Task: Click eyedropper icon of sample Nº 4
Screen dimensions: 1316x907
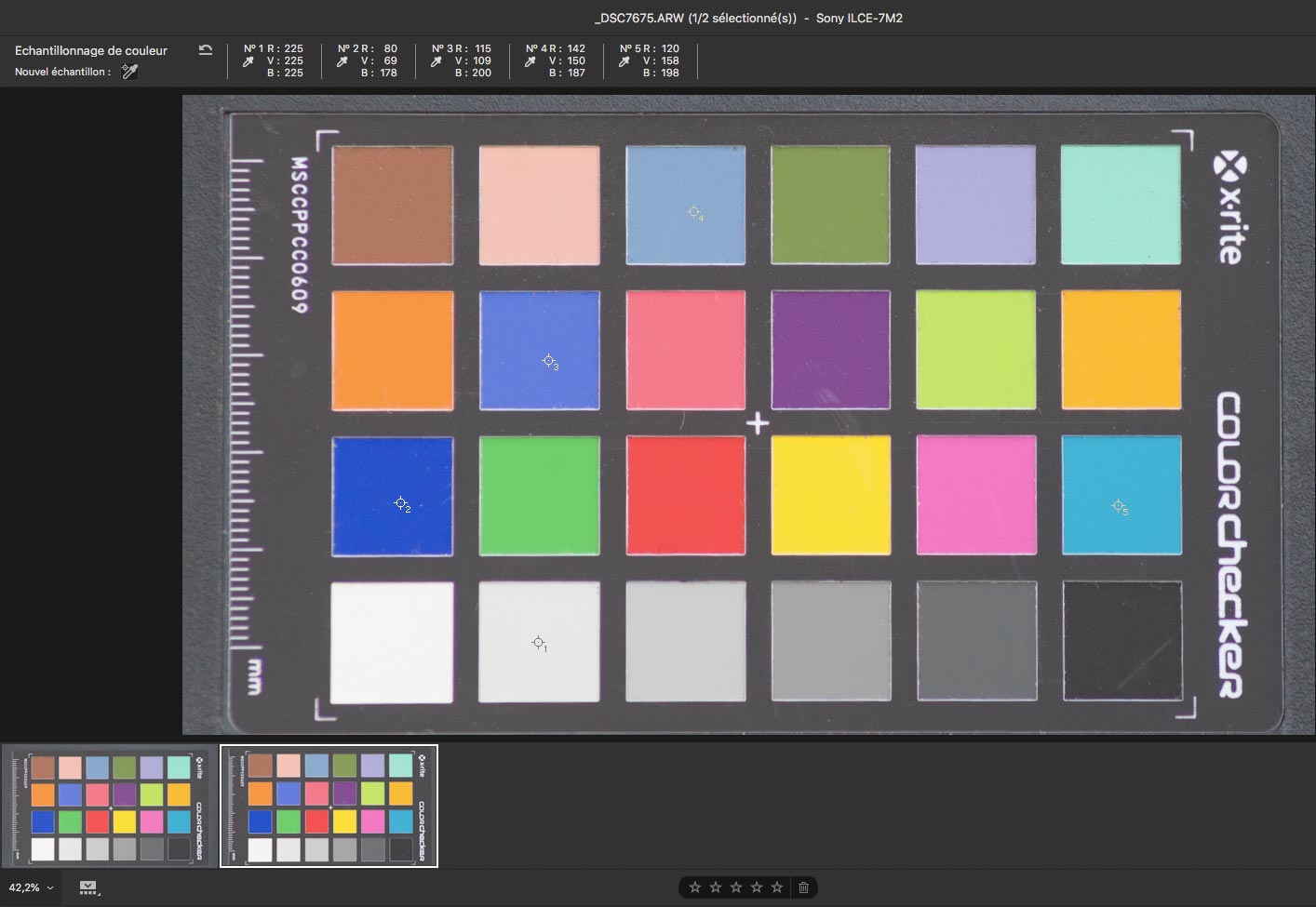Action: click(x=530, y=61)
